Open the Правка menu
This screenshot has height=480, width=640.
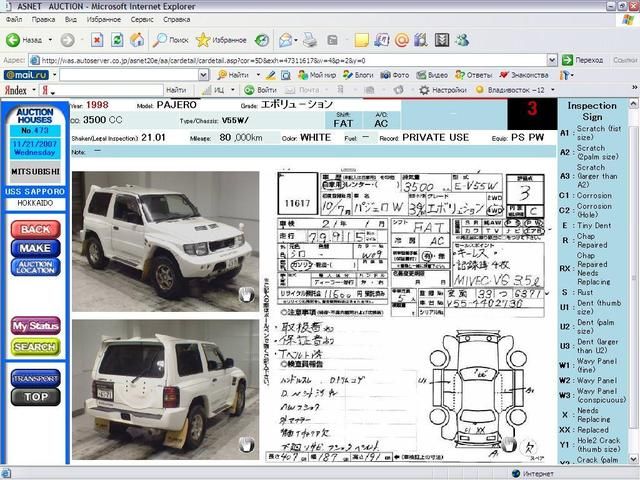43,20
